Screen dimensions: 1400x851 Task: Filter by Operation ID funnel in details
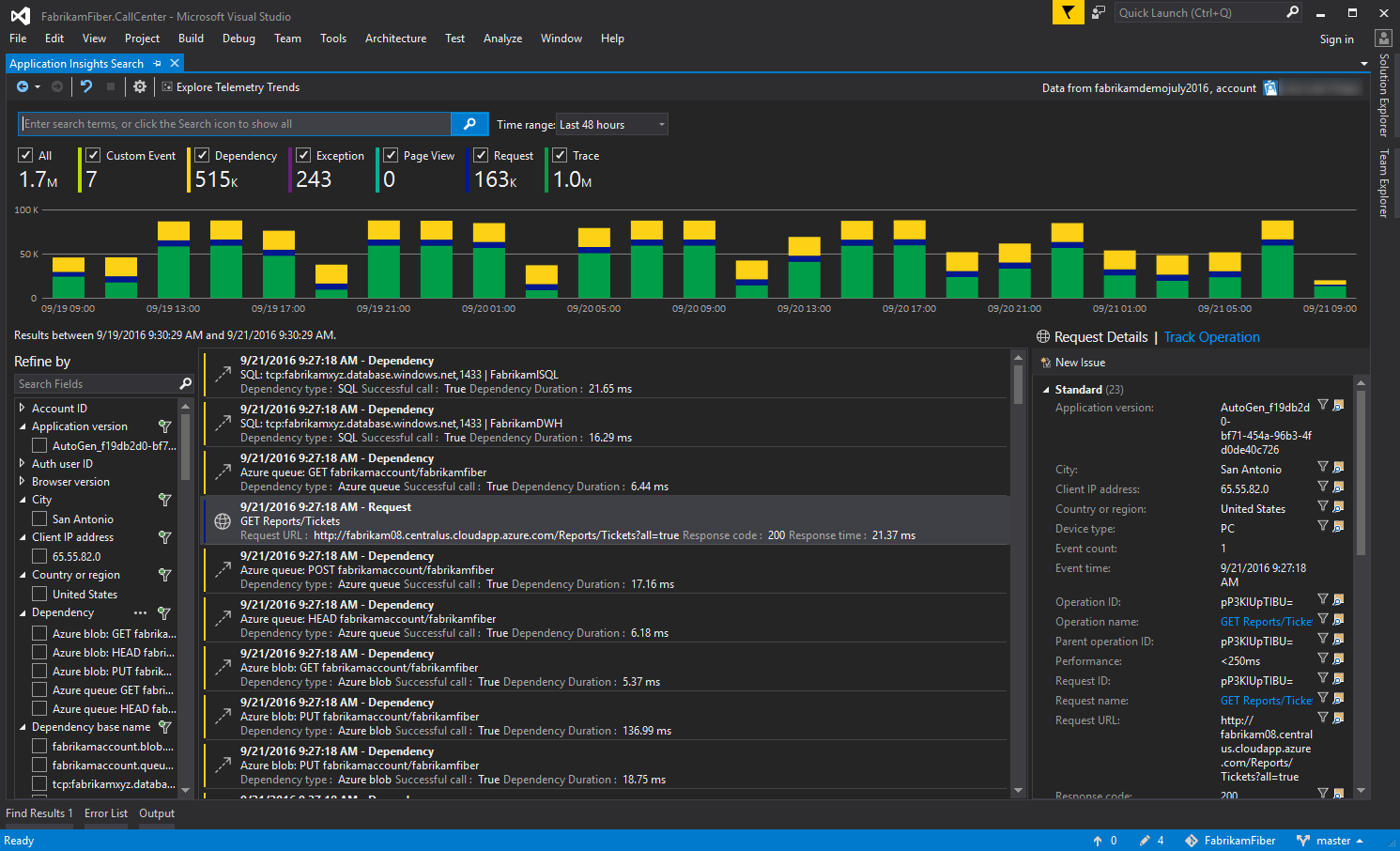(1323, 599)
